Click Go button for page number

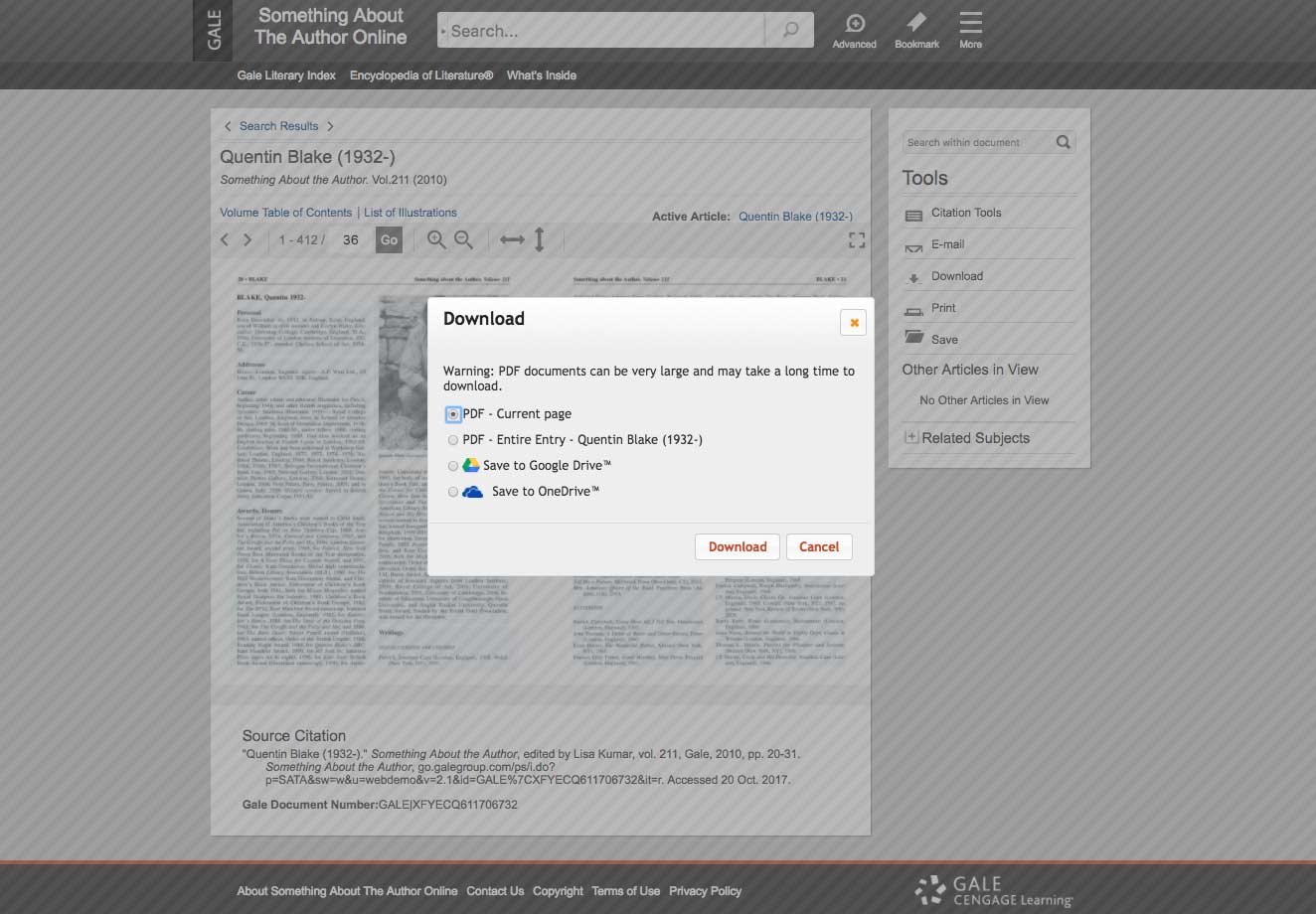click(x=389, y=239)
